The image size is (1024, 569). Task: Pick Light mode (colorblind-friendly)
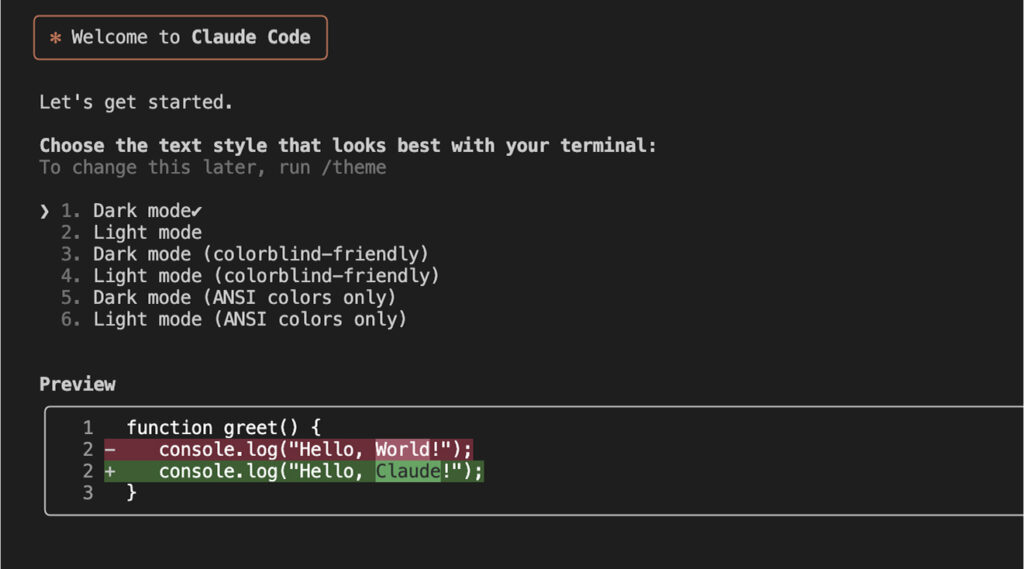point(266,276)
